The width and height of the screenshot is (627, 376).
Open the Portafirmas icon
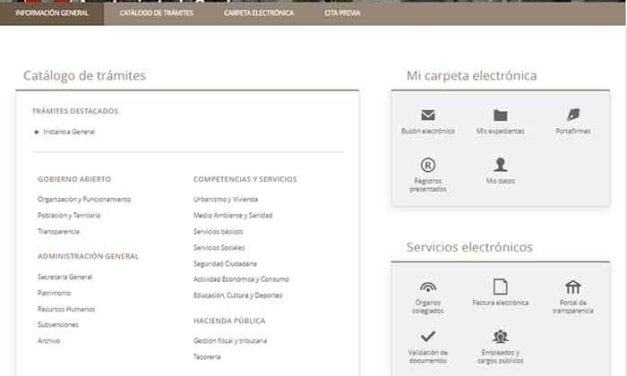(x=573, y=115)
